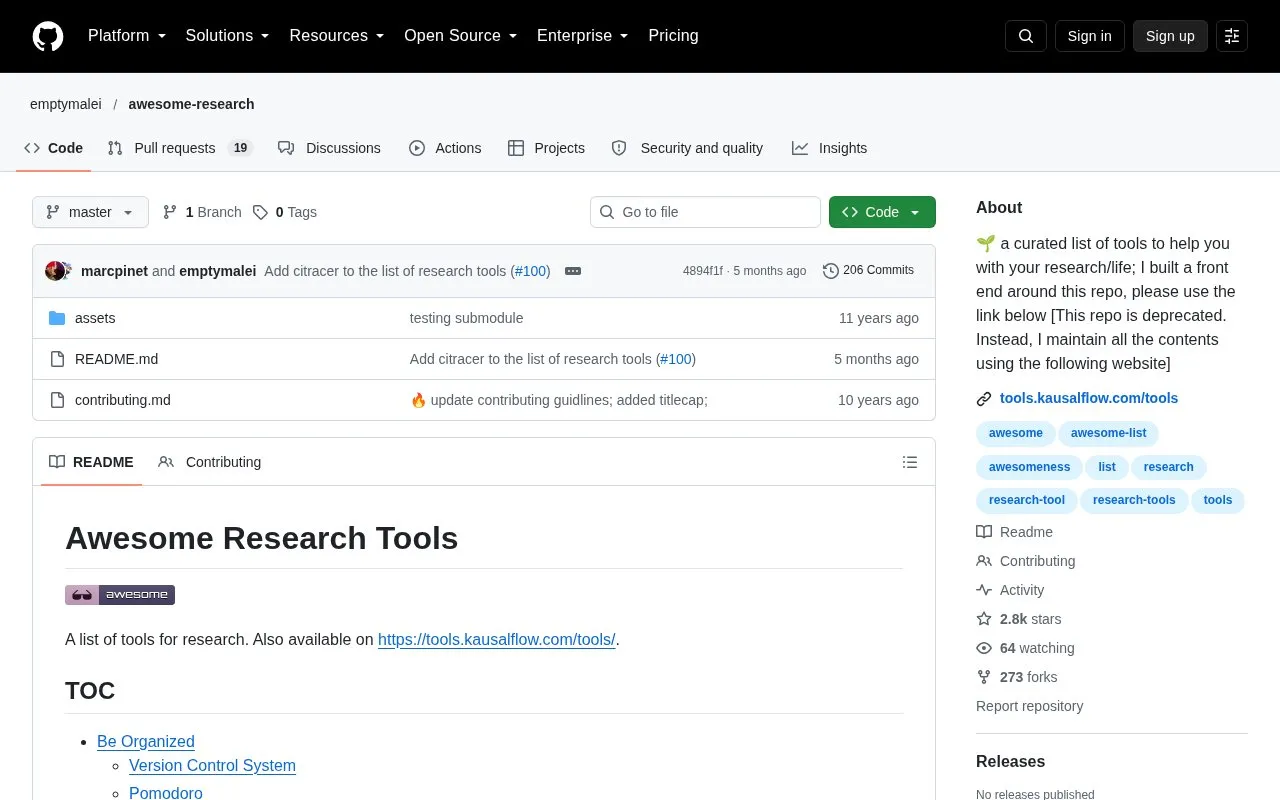Click the Sign in button
This screenshot has height=800, width=1280.
(x=1090, y=36)
